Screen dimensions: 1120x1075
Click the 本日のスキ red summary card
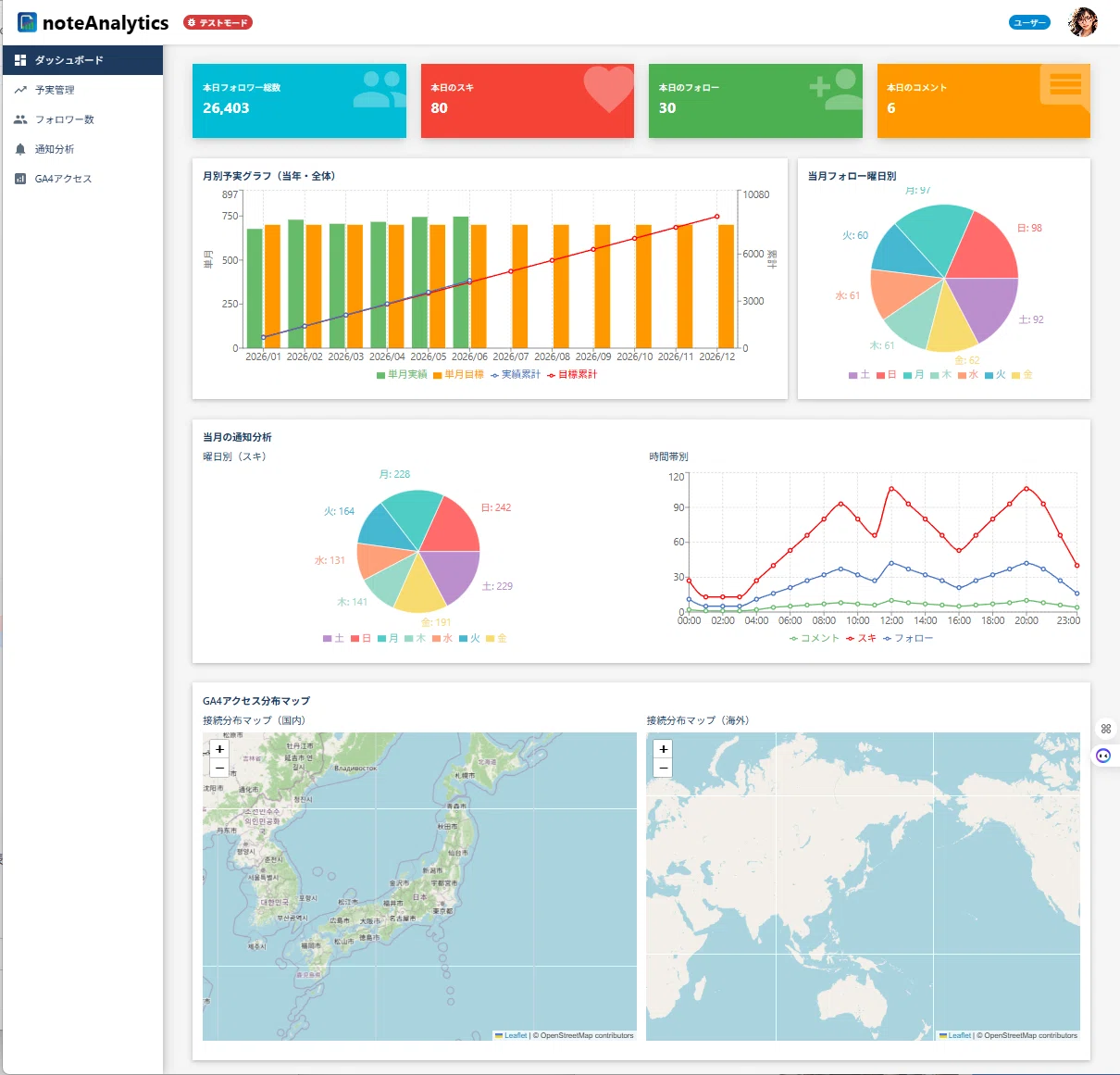click(528, 101)
